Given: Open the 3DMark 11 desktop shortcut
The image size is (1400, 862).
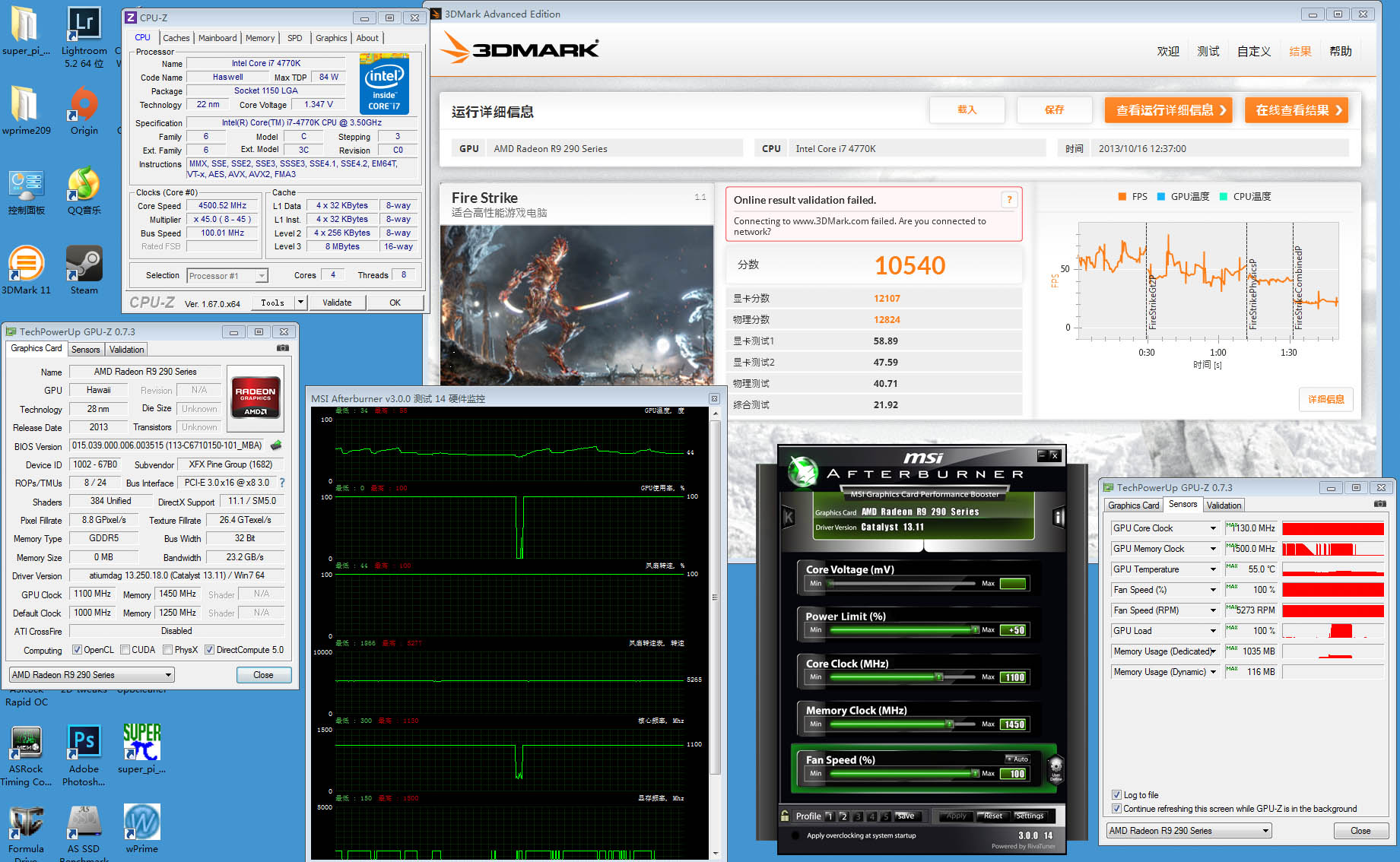Looking at the screenshot, I should click(x=26, y=271).
